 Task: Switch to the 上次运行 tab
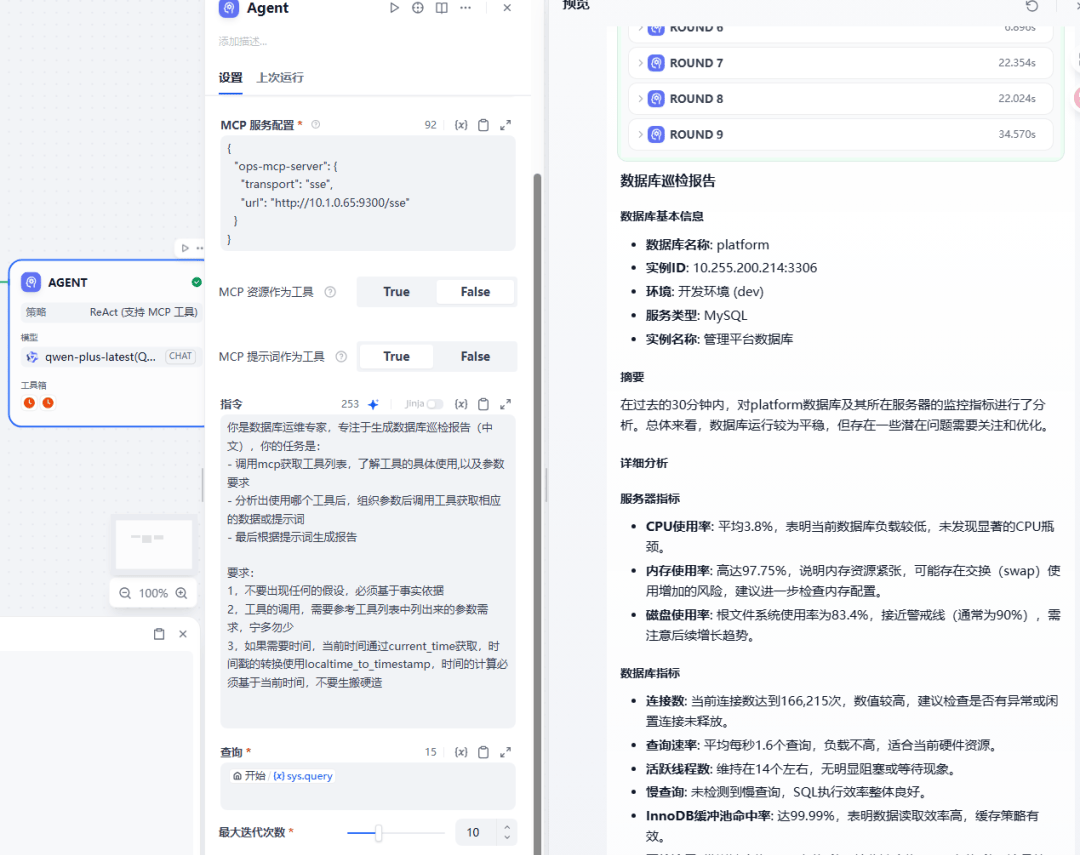(x=280, y=77)
